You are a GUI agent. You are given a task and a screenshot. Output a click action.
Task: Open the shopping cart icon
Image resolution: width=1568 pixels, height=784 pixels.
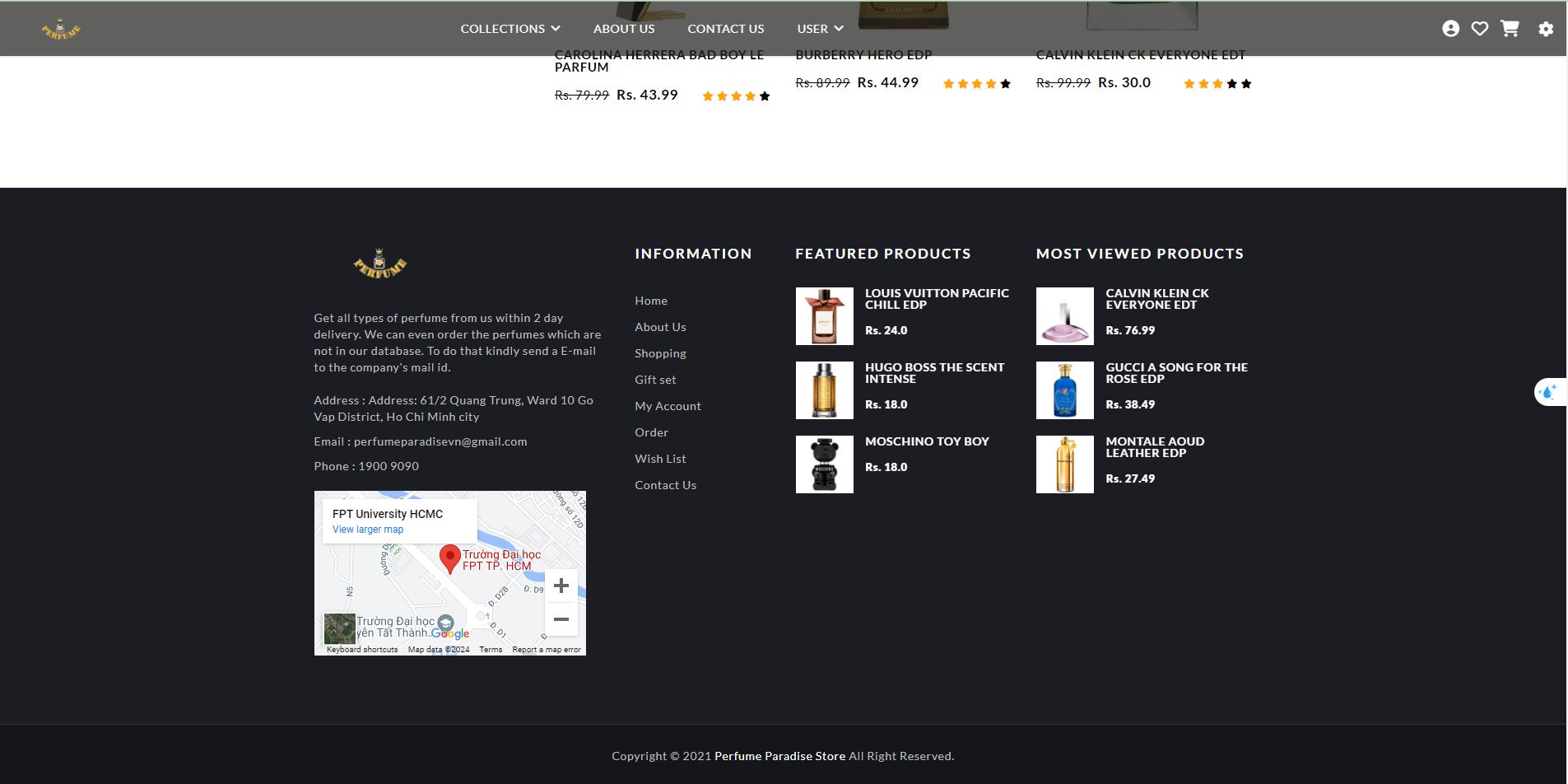tap(1510, 29)
